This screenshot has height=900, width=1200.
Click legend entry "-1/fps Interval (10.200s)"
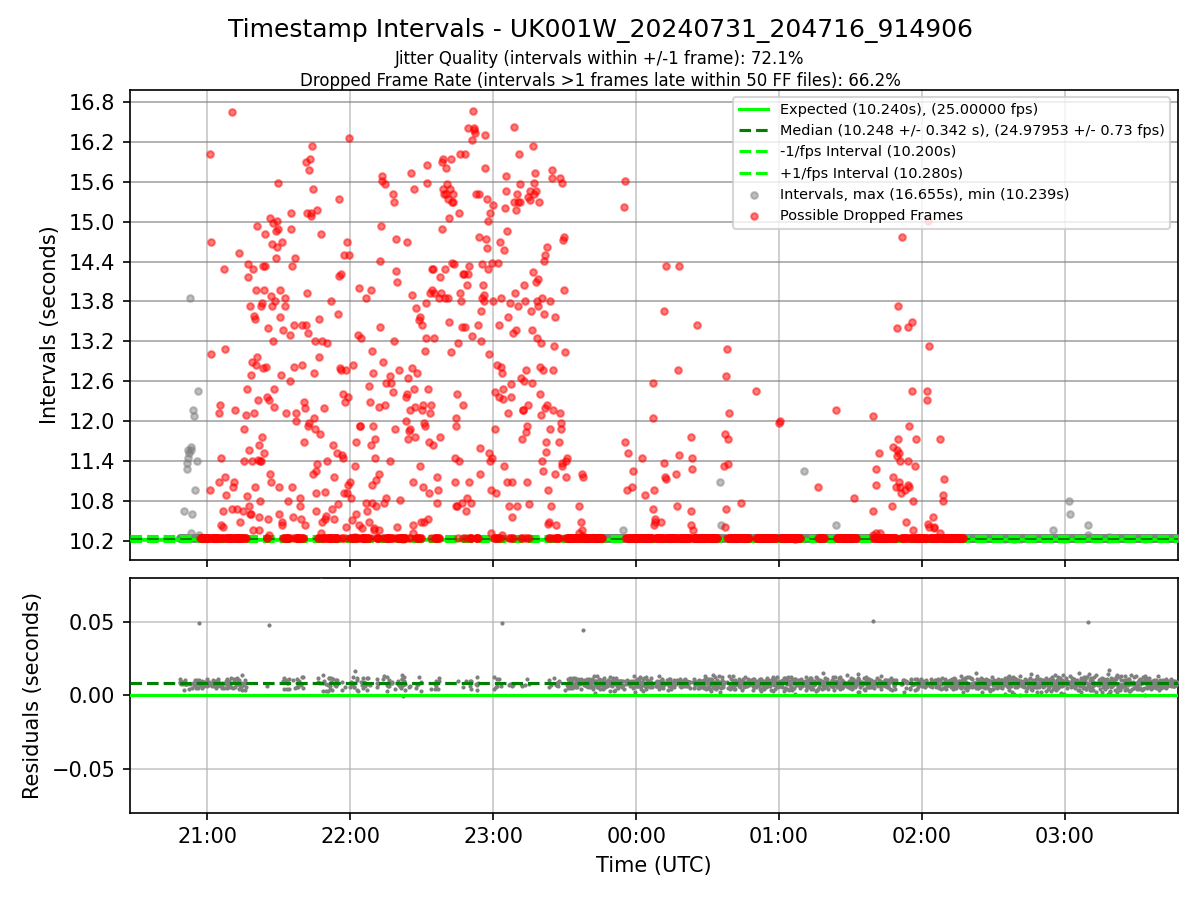coord(866,151)
